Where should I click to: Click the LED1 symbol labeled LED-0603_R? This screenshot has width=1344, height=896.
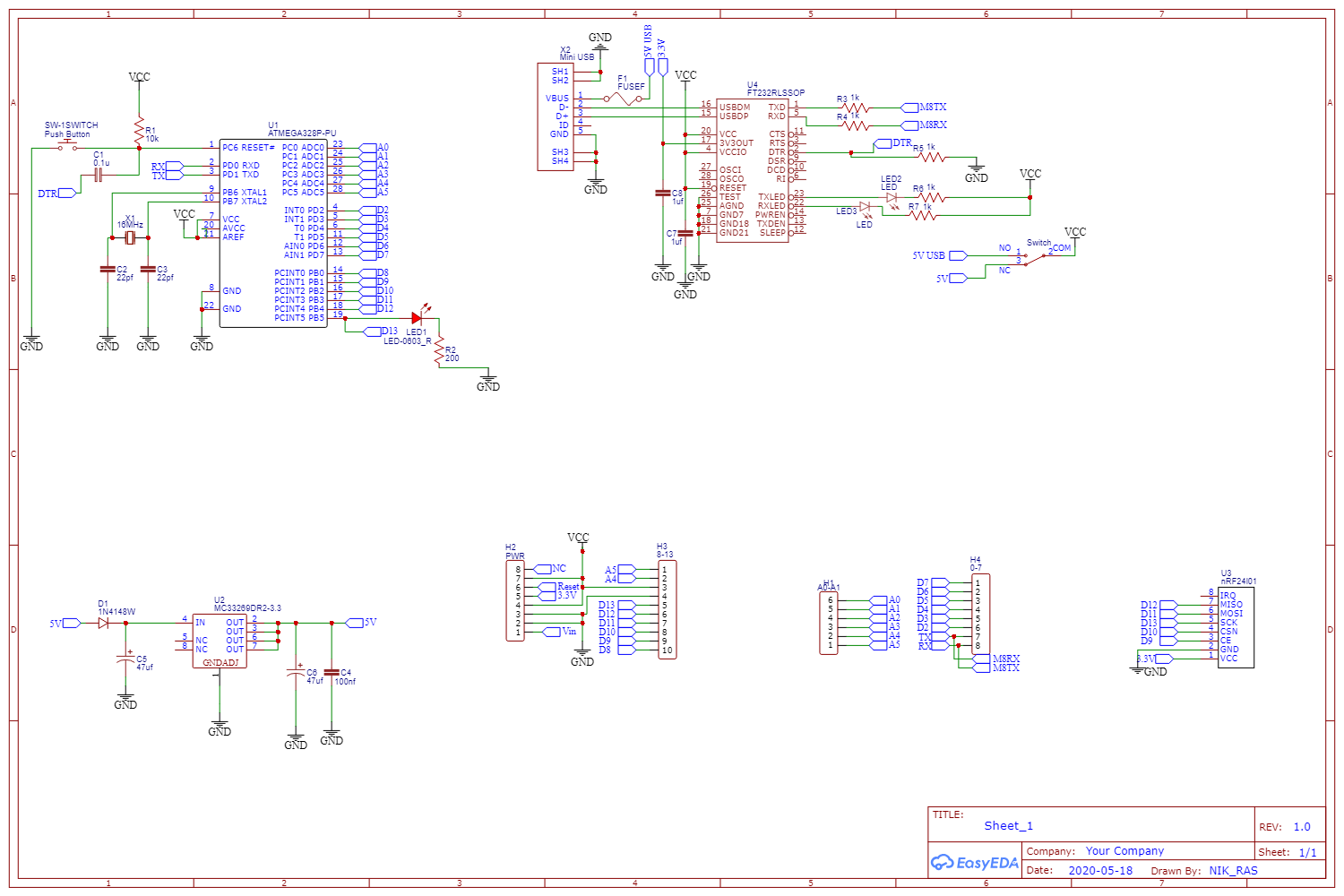point(417,316)
